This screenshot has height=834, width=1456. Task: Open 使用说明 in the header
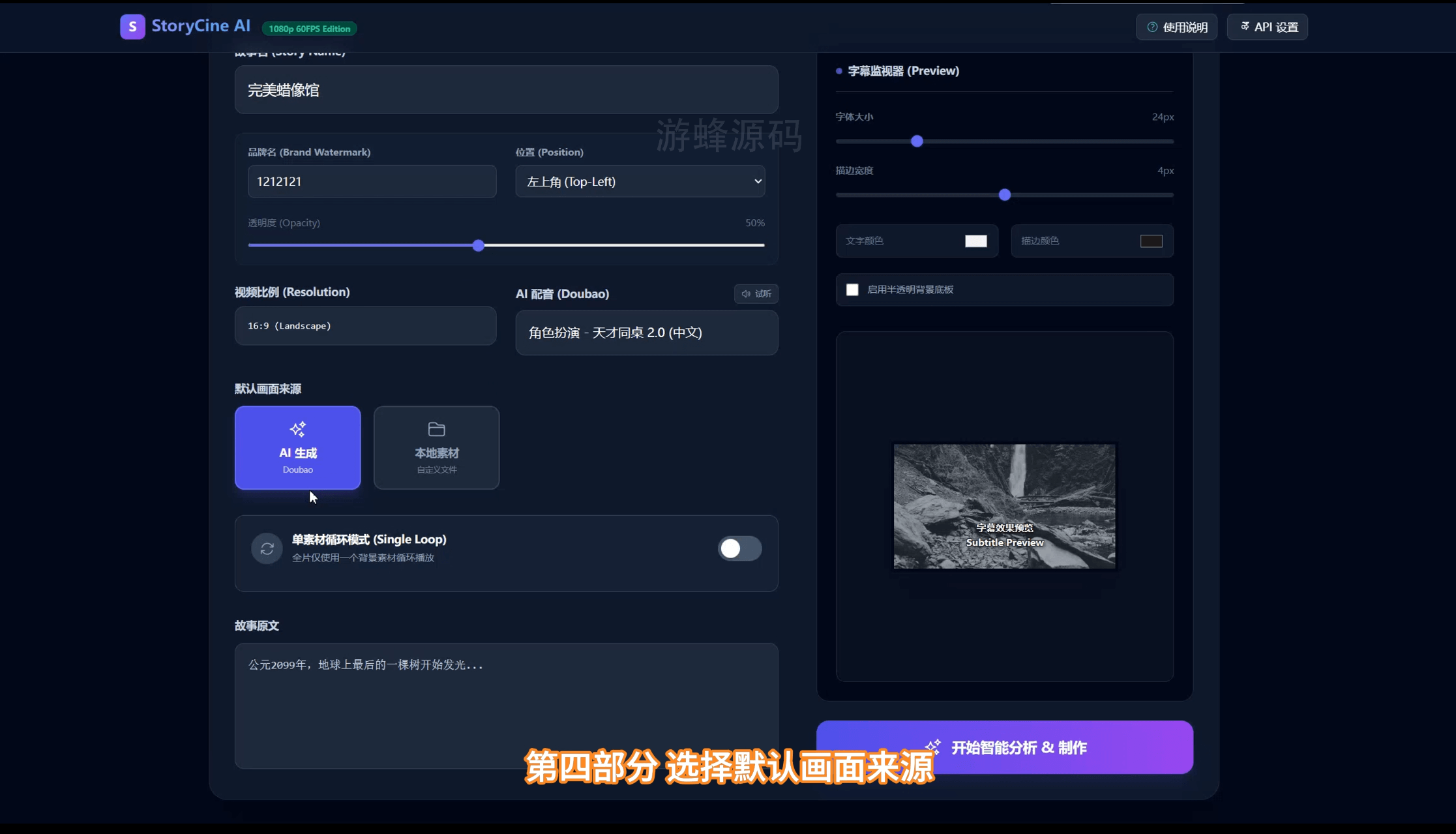[1176, 27]
